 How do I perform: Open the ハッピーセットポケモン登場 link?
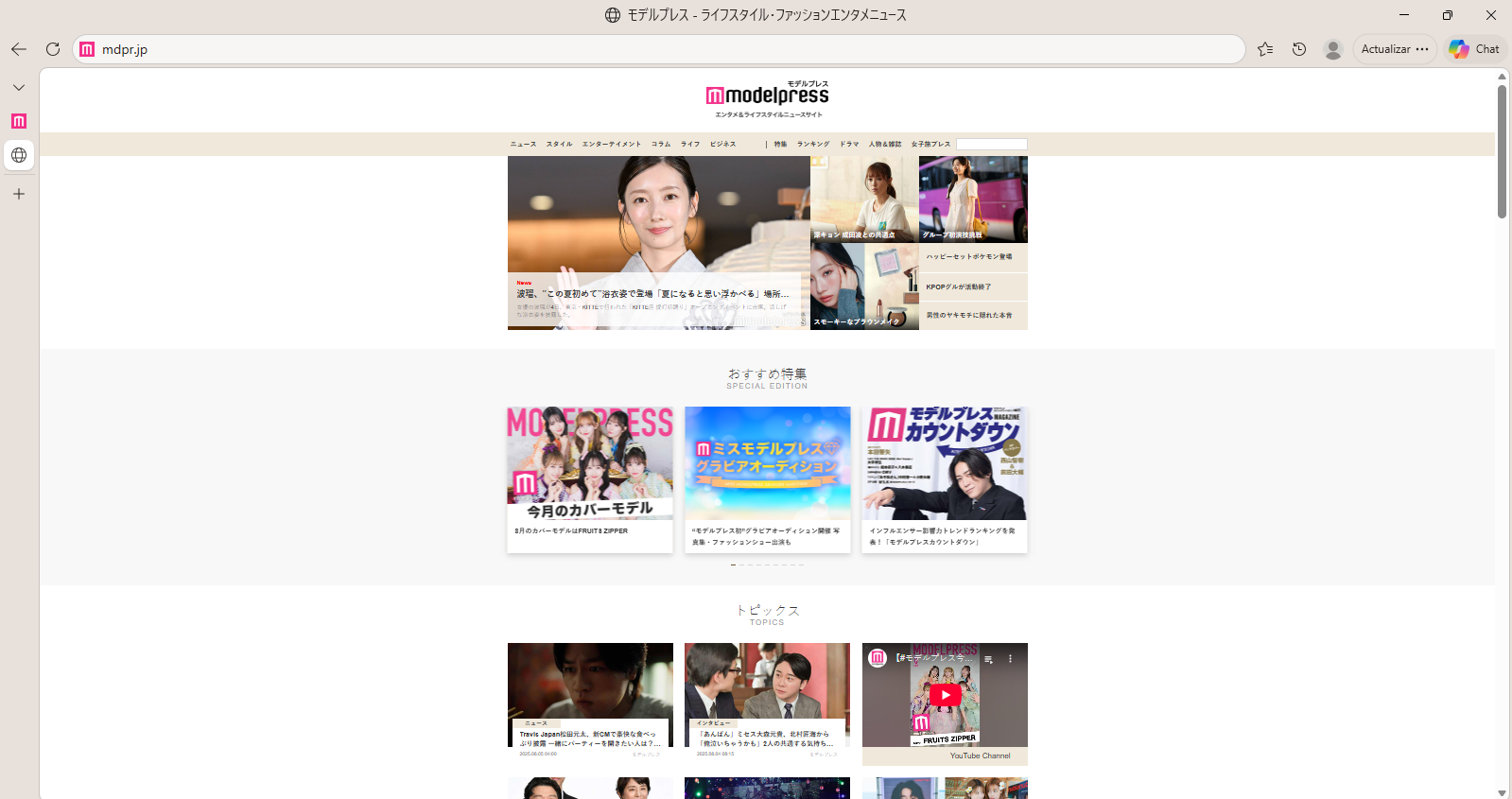point(969,257)
